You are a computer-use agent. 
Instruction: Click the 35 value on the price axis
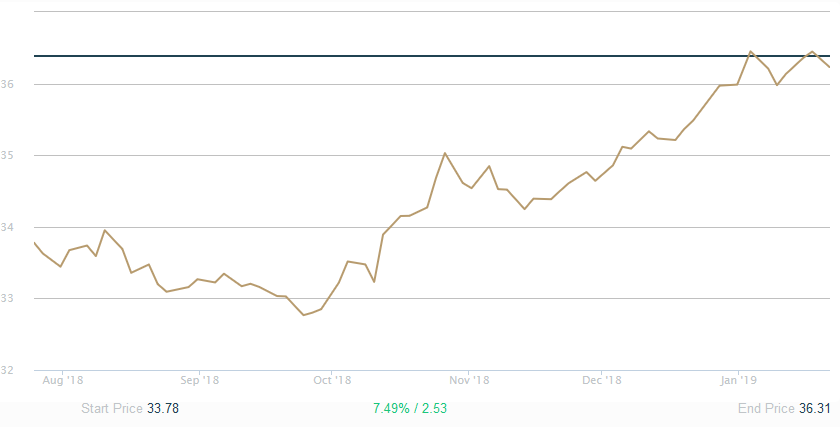pos(7,156)
